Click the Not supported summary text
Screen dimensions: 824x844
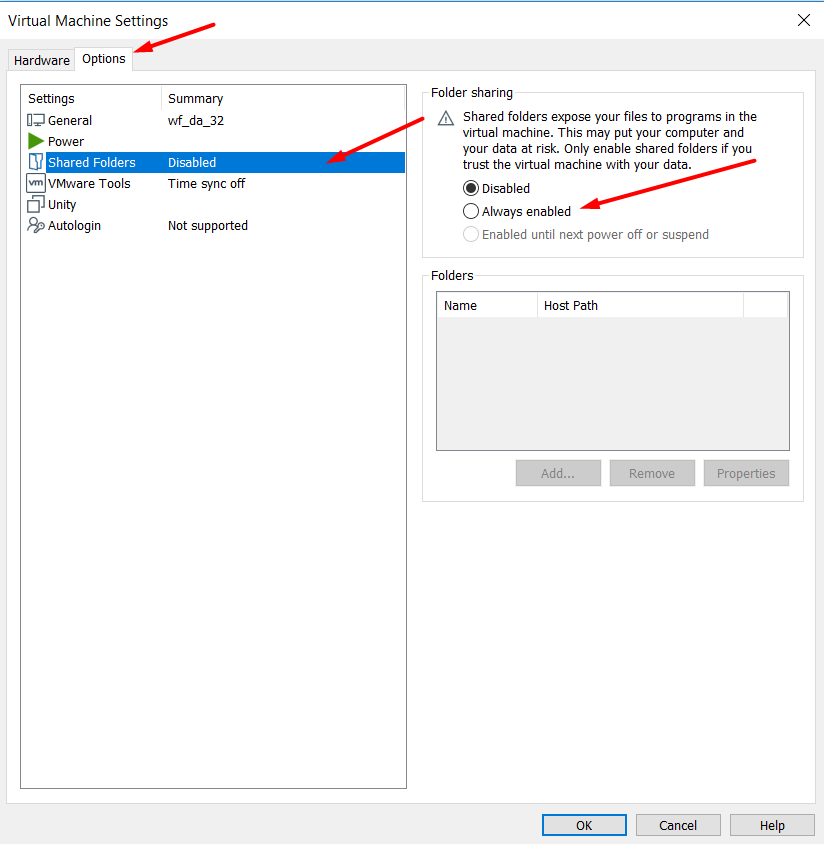pyautogui.click(x=208, y=226)
